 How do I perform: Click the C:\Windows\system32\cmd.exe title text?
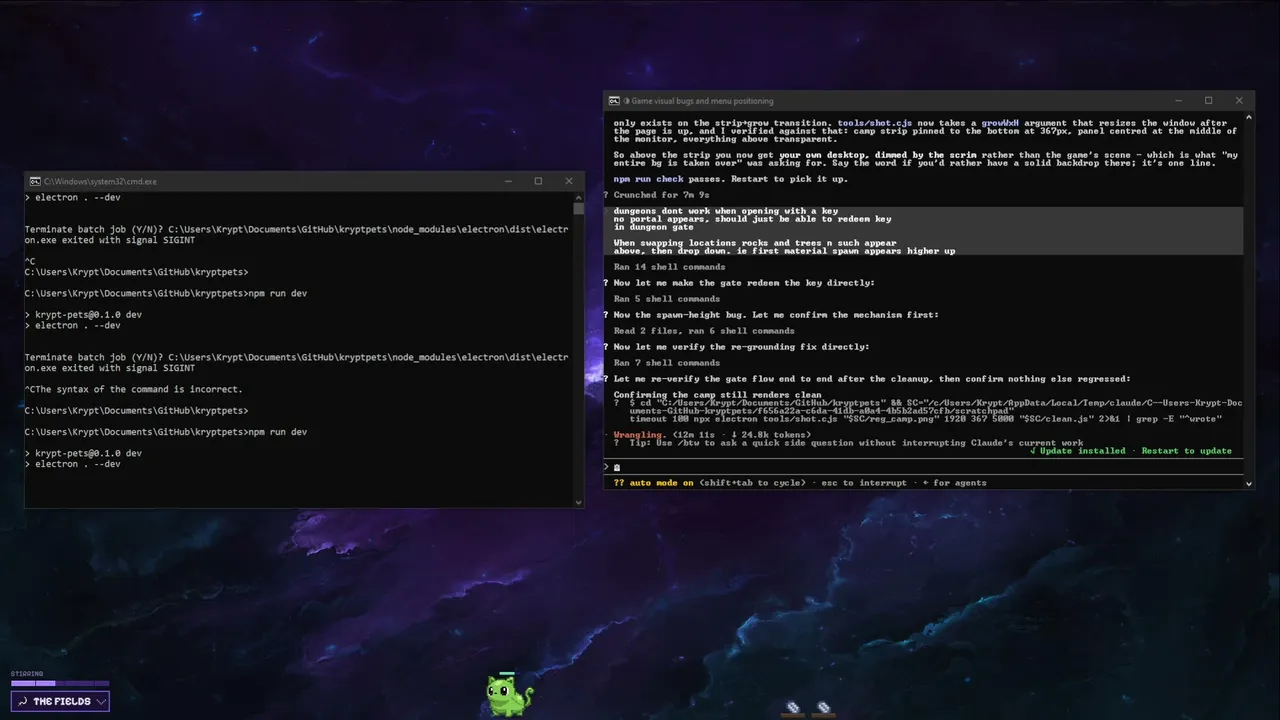coord(100,181)
